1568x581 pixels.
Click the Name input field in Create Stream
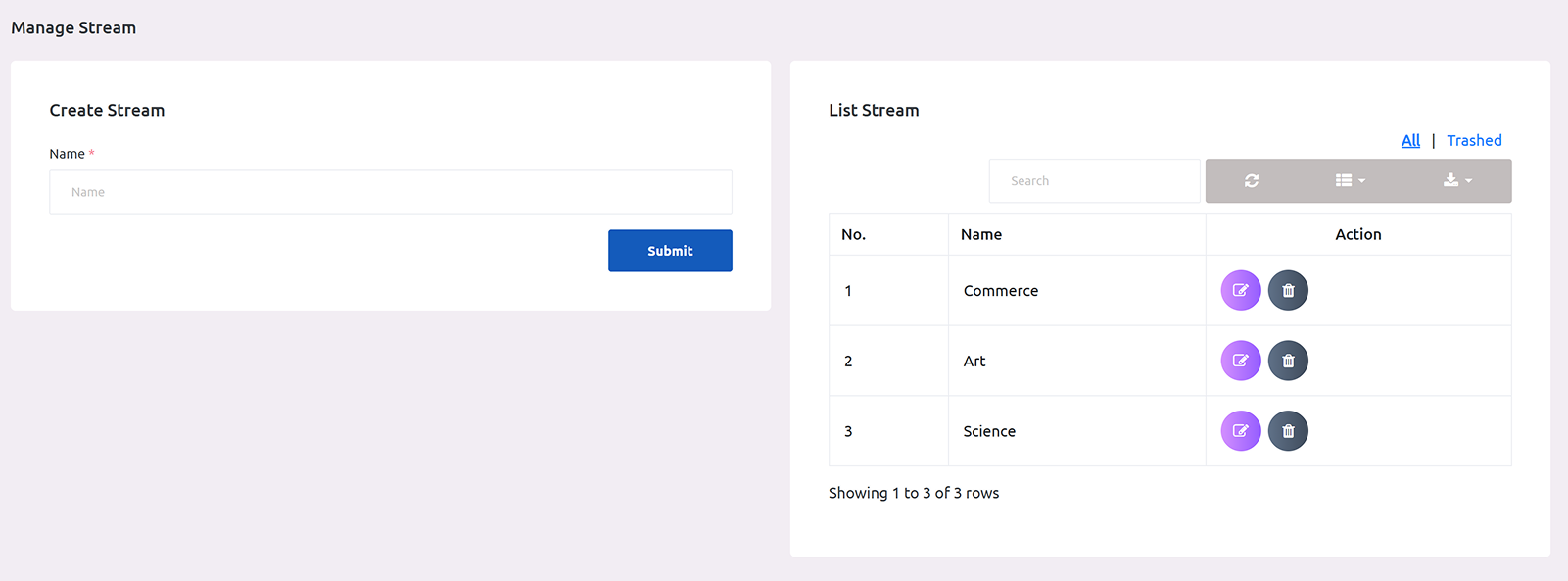pos(390,192)
